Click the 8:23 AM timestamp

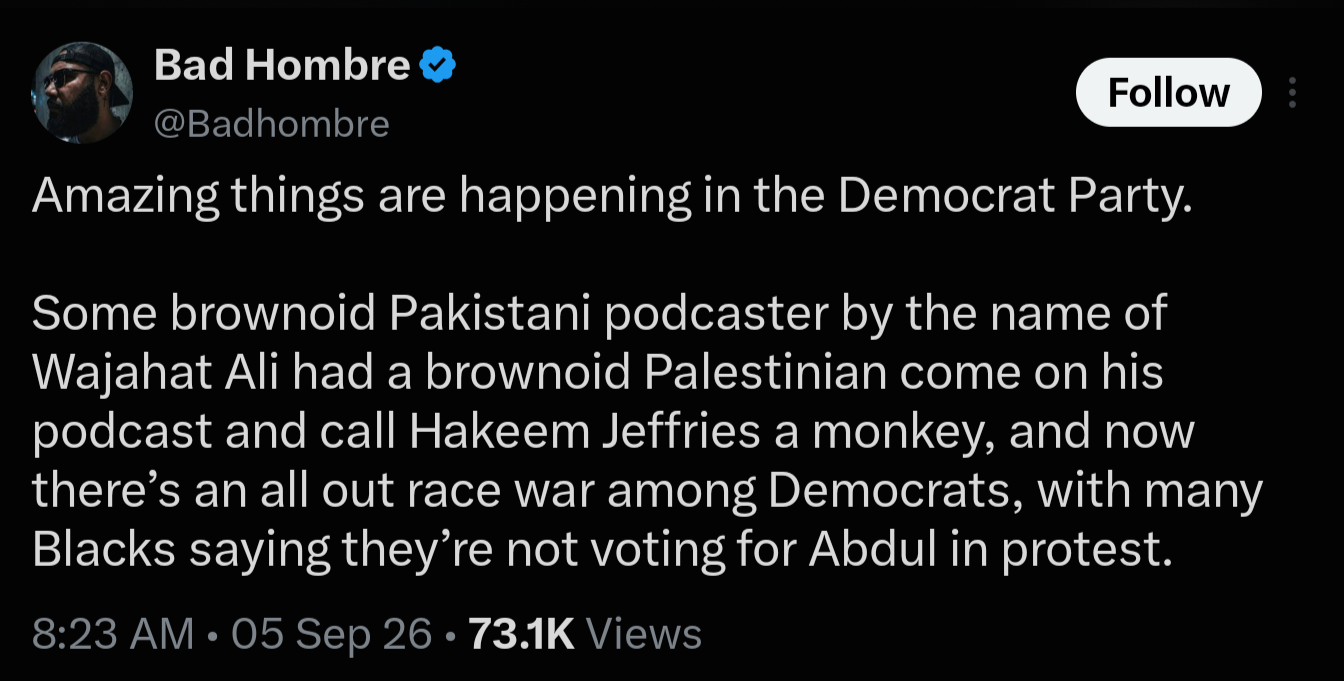click(113, 634)
